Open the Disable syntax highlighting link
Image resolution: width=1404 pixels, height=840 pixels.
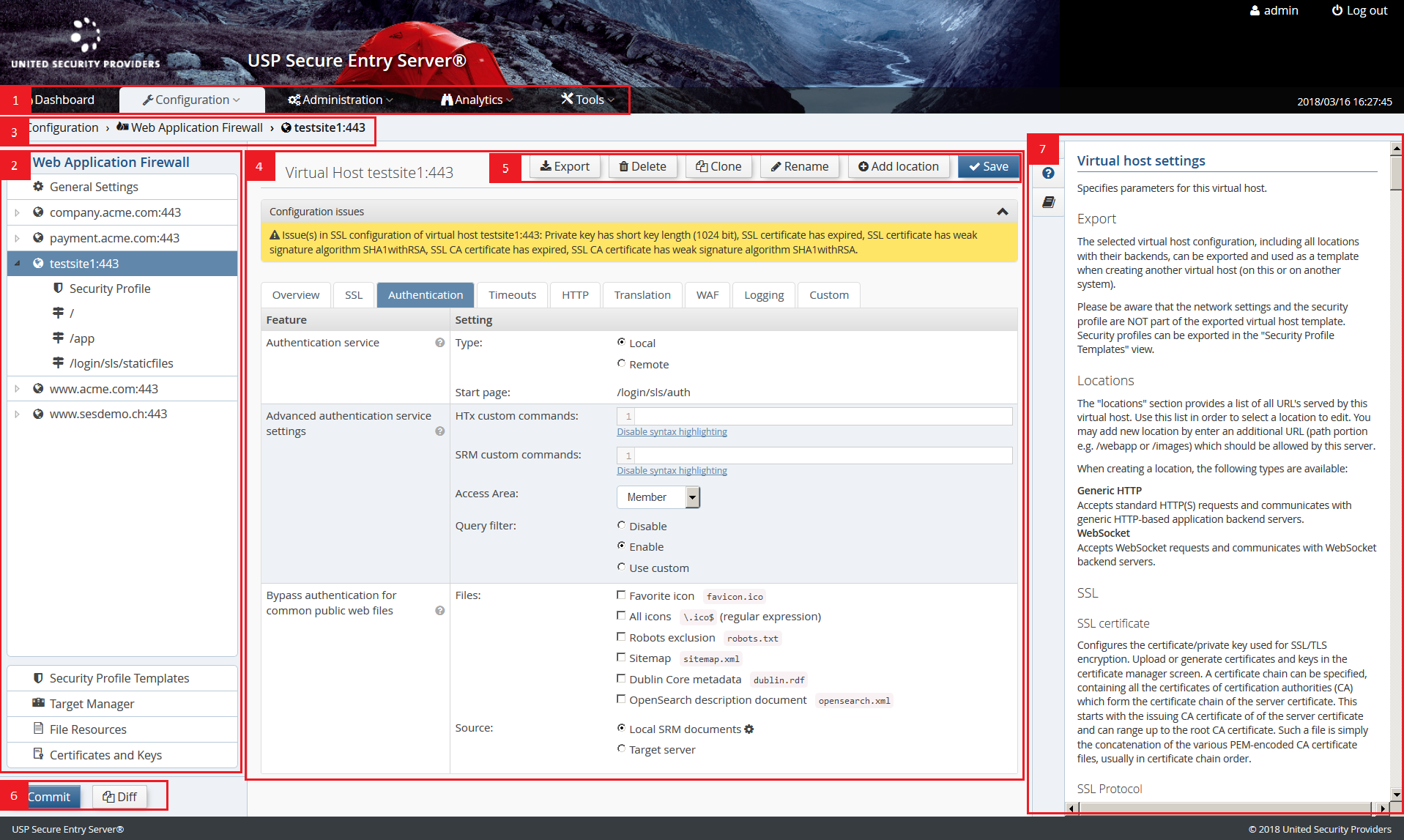pyautogui.click(x=671, y=431)
